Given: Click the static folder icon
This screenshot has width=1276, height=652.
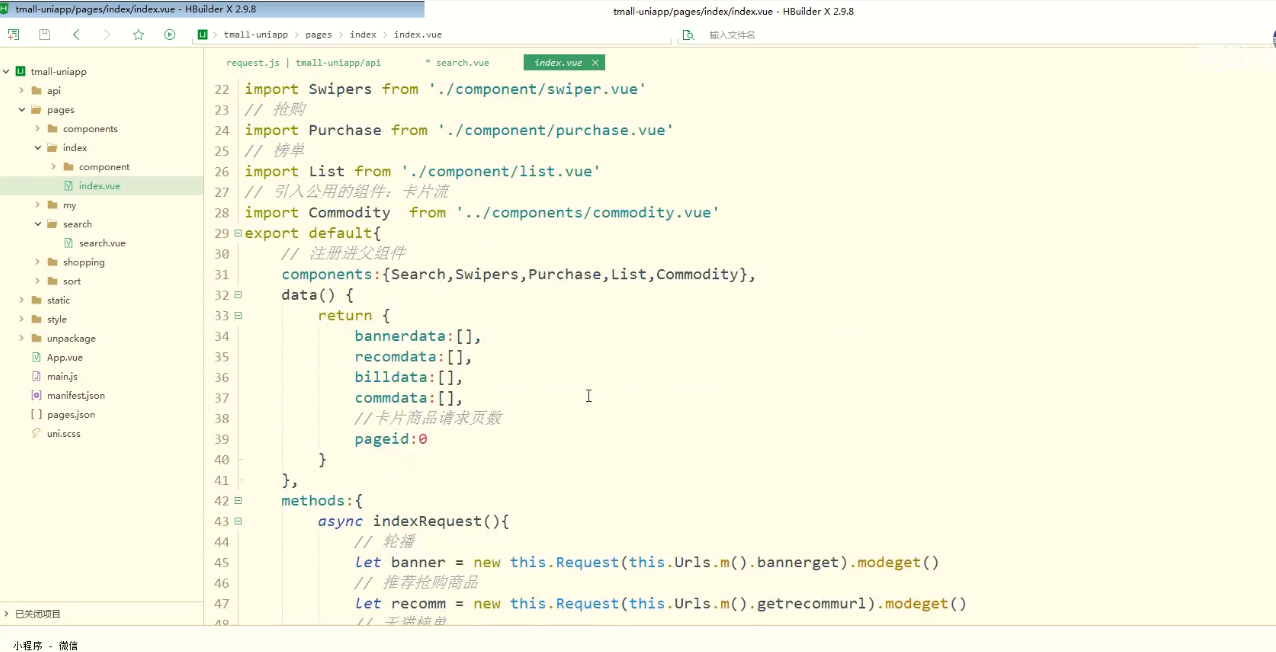Looking at the screenshot, I should click(x=36, y=300).
